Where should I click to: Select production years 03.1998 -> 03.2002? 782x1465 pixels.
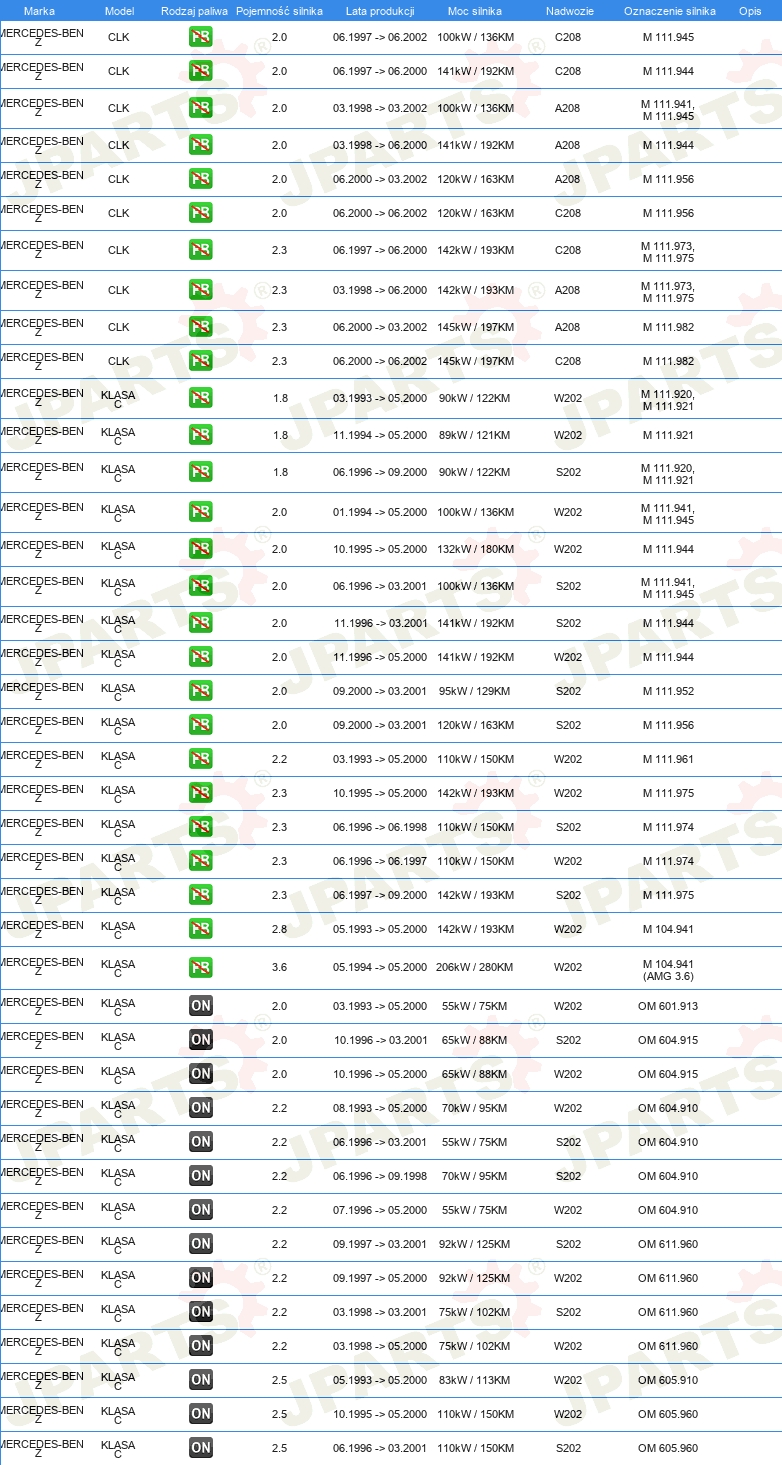pos(380,108)
